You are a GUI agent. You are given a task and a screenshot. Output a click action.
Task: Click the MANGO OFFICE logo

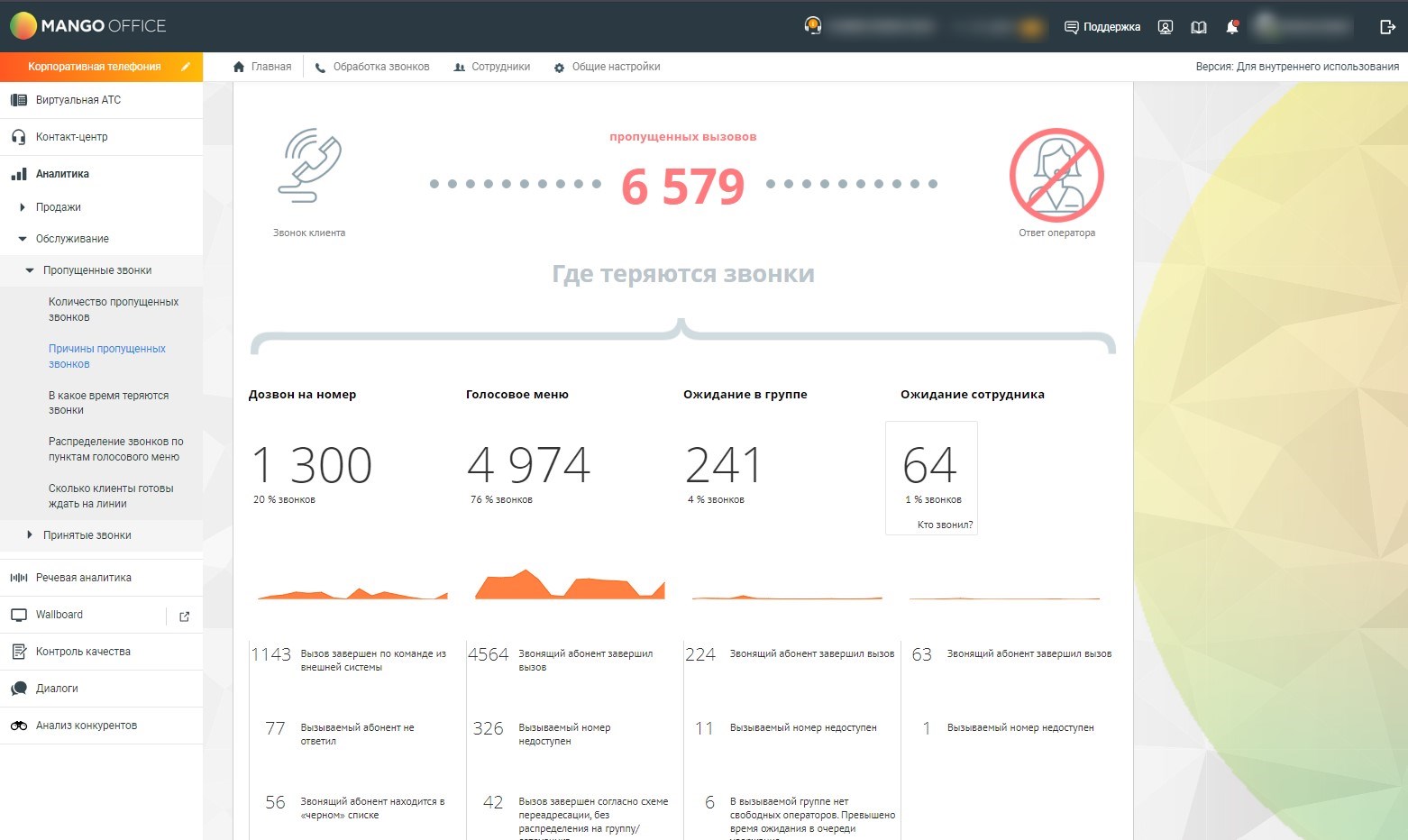pos(88,26)
